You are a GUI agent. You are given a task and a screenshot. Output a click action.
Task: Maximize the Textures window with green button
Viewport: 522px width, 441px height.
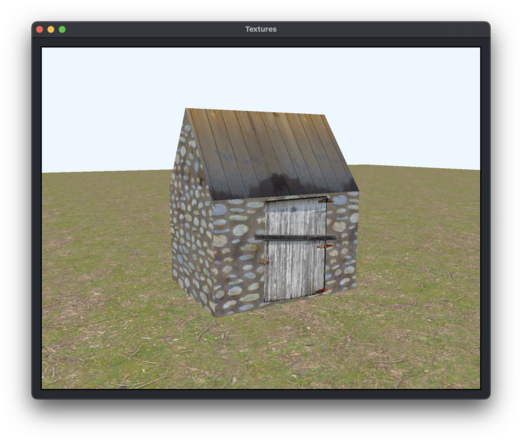(62, 29)
